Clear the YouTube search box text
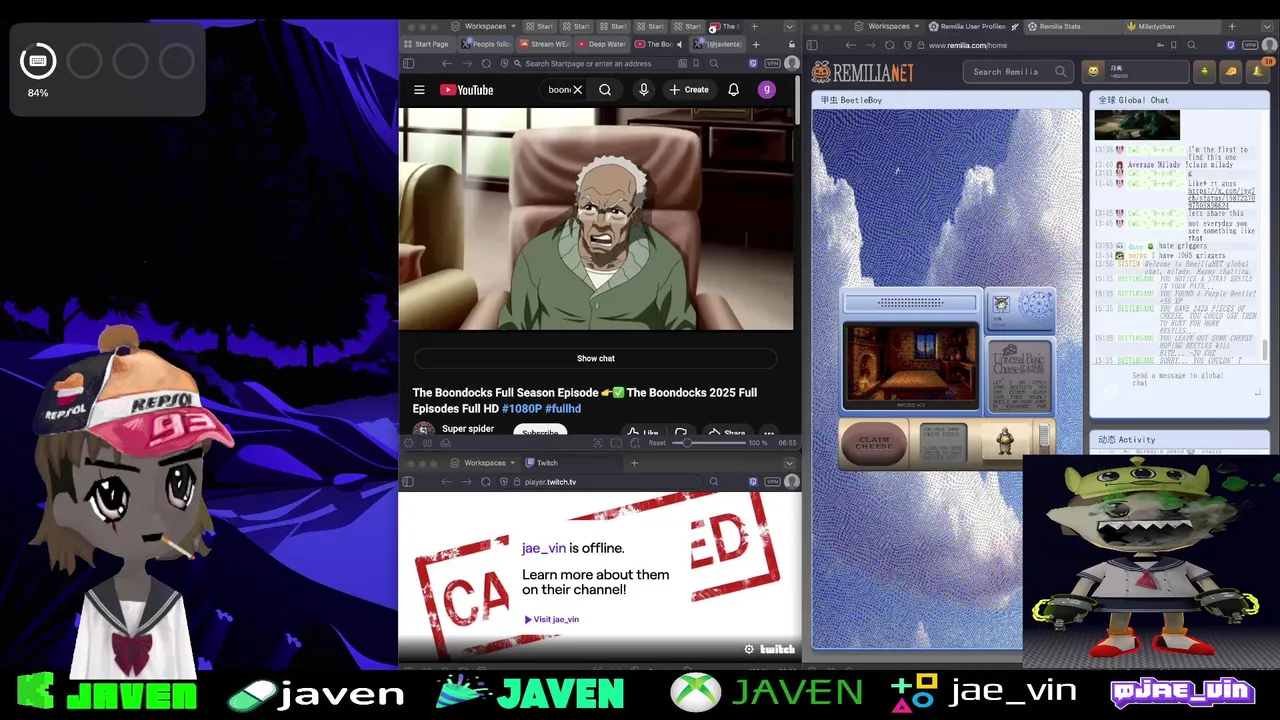 click(577, 90)
